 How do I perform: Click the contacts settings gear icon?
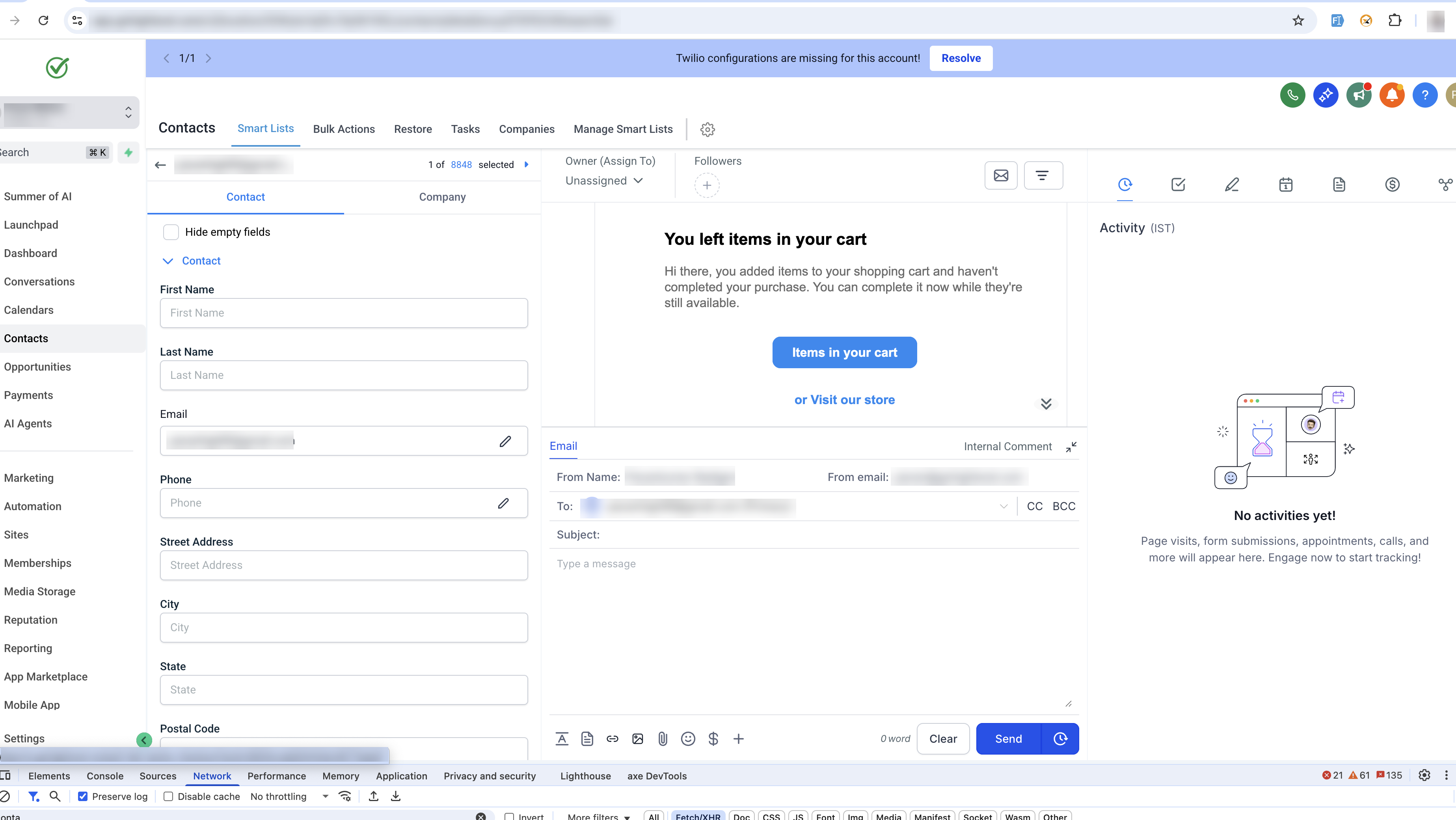(707, 129)
